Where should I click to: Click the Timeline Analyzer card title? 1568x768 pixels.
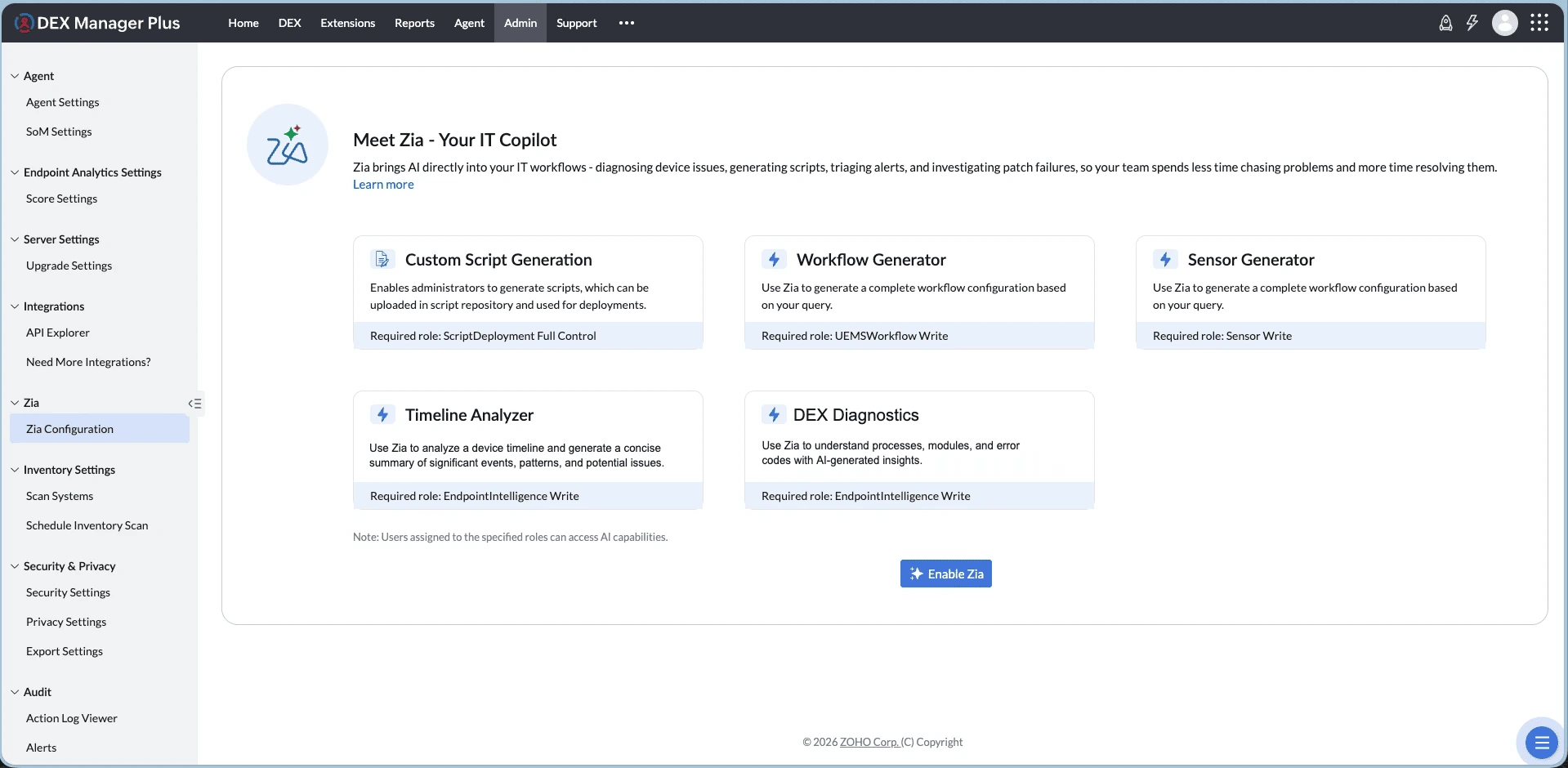469,415
